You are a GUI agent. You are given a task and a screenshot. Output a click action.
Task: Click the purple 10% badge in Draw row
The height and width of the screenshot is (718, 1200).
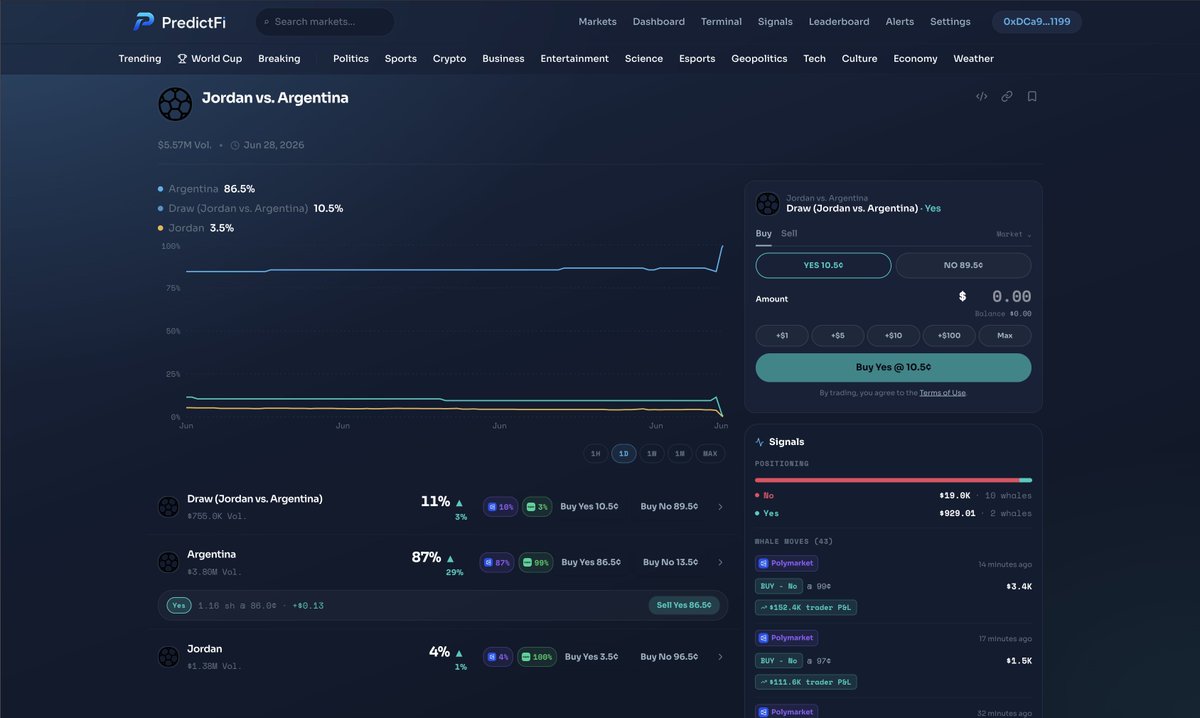(500, 507)
